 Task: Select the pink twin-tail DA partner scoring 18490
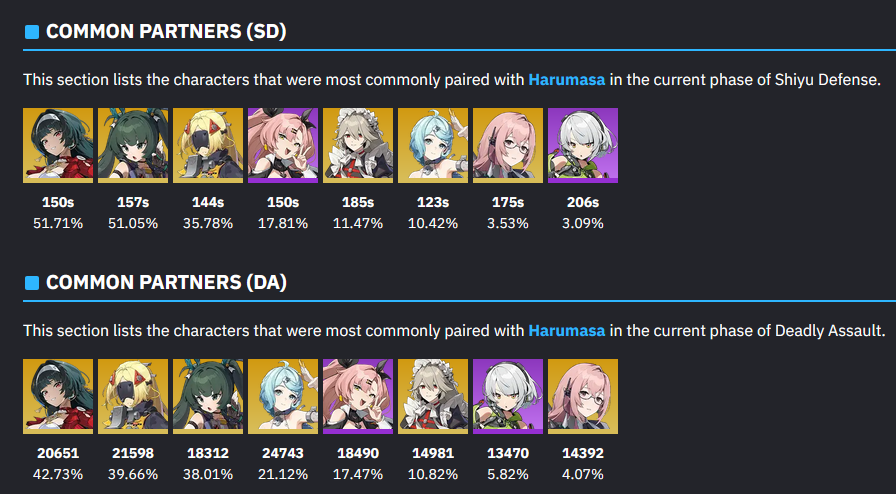click(358, 396)
